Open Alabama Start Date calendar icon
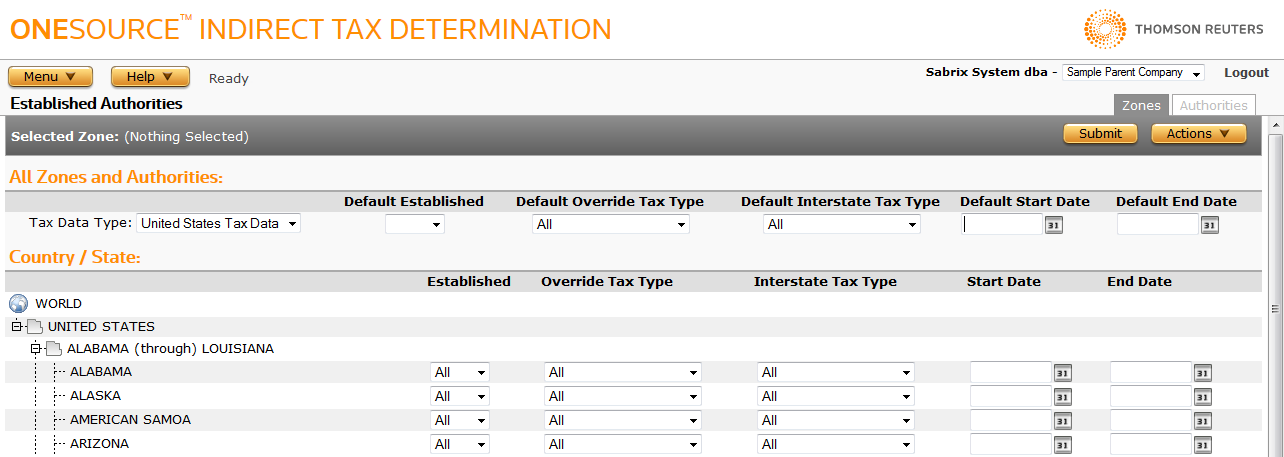1284x457 pixels. 1062,373
